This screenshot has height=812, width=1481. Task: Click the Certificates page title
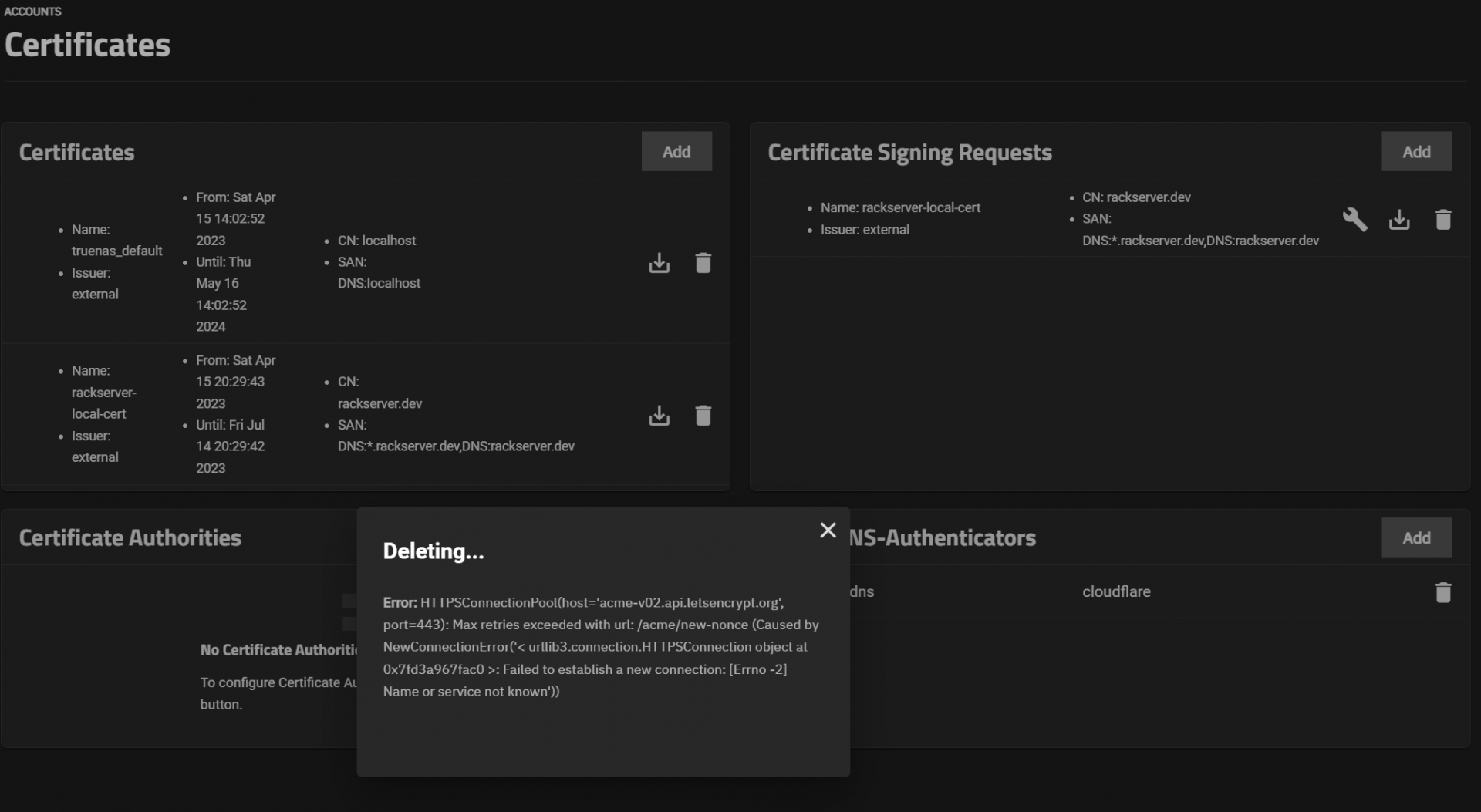coord(87,45)
